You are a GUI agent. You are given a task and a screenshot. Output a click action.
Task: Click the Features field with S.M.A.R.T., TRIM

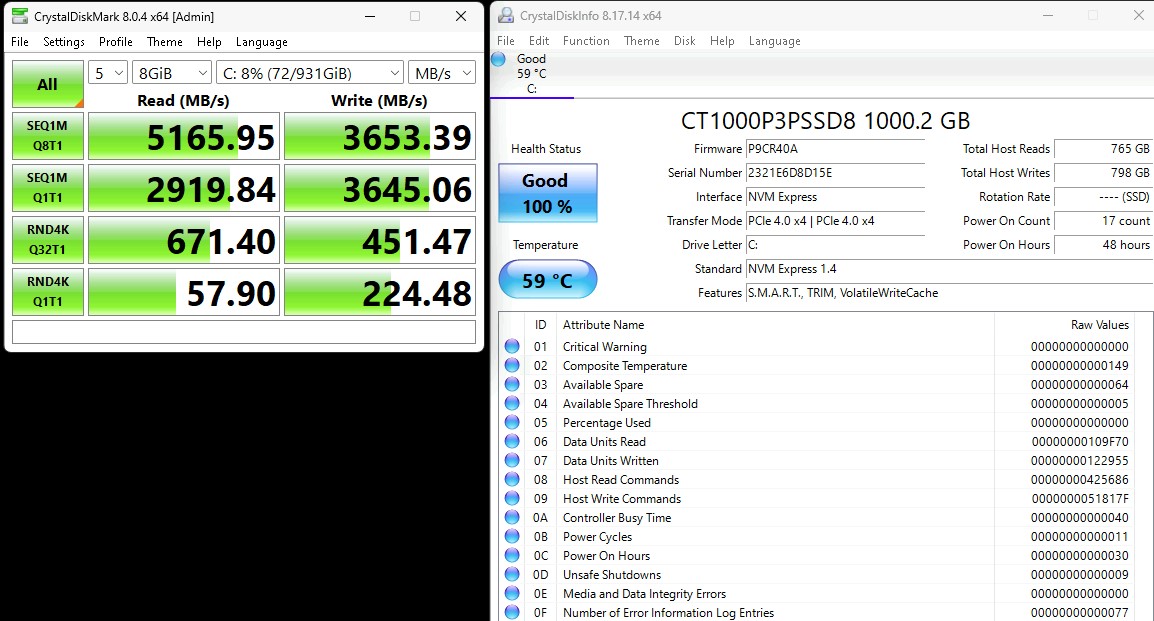[x=949, y=293]
